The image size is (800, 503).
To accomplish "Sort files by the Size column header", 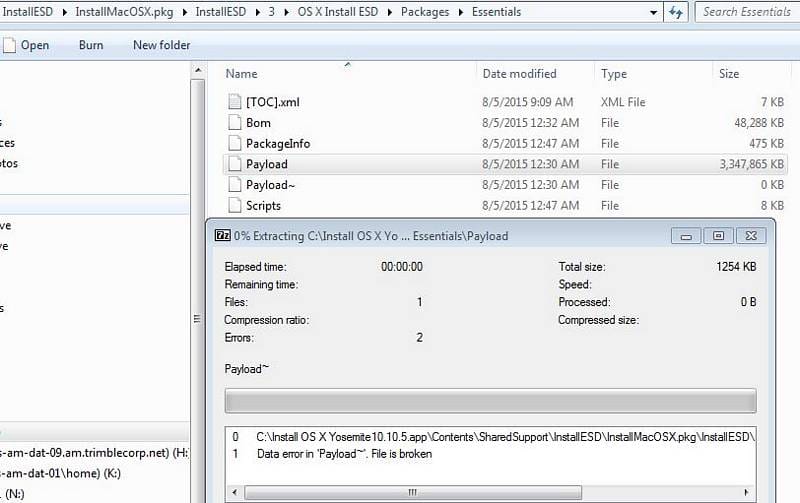I will (729, 74).
